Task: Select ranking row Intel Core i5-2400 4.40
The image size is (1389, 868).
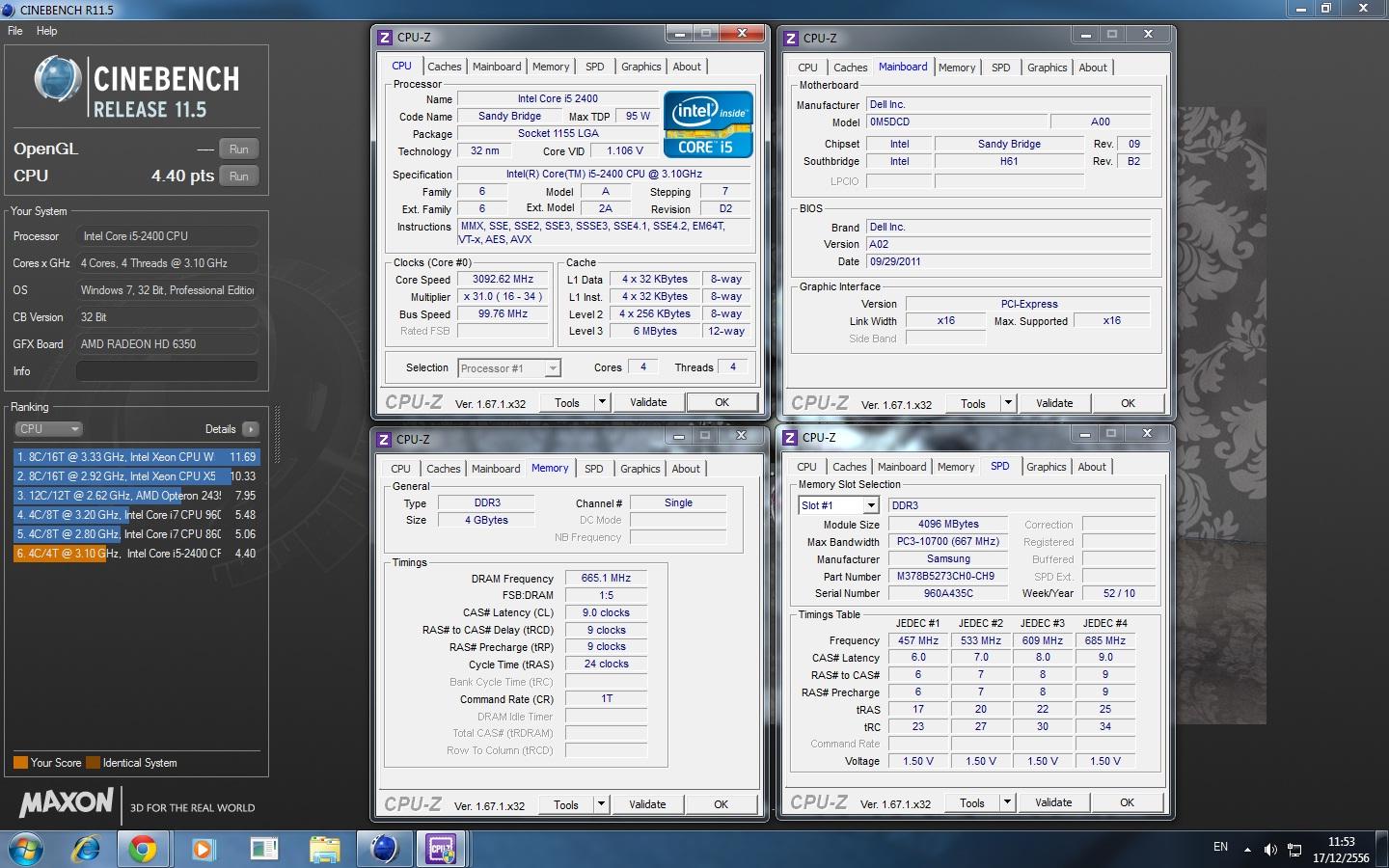Action: click(136, 554)
